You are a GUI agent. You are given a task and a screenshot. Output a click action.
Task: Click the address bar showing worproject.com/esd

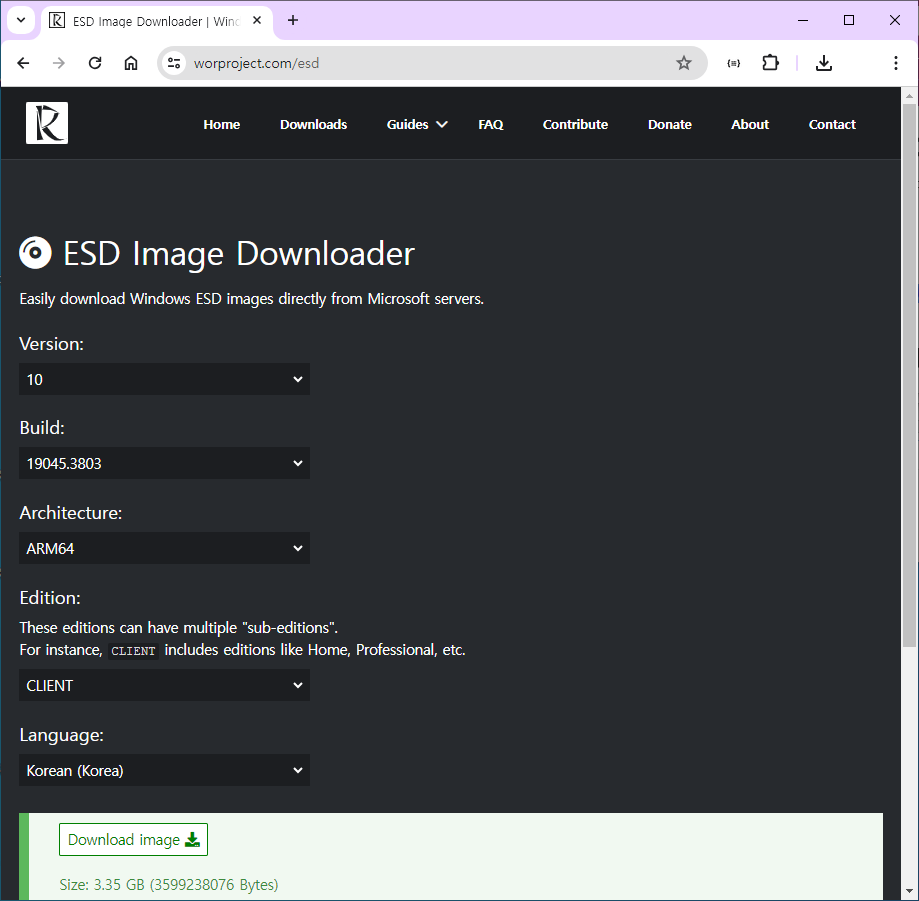pyautogui.click(x=433, y=63)
